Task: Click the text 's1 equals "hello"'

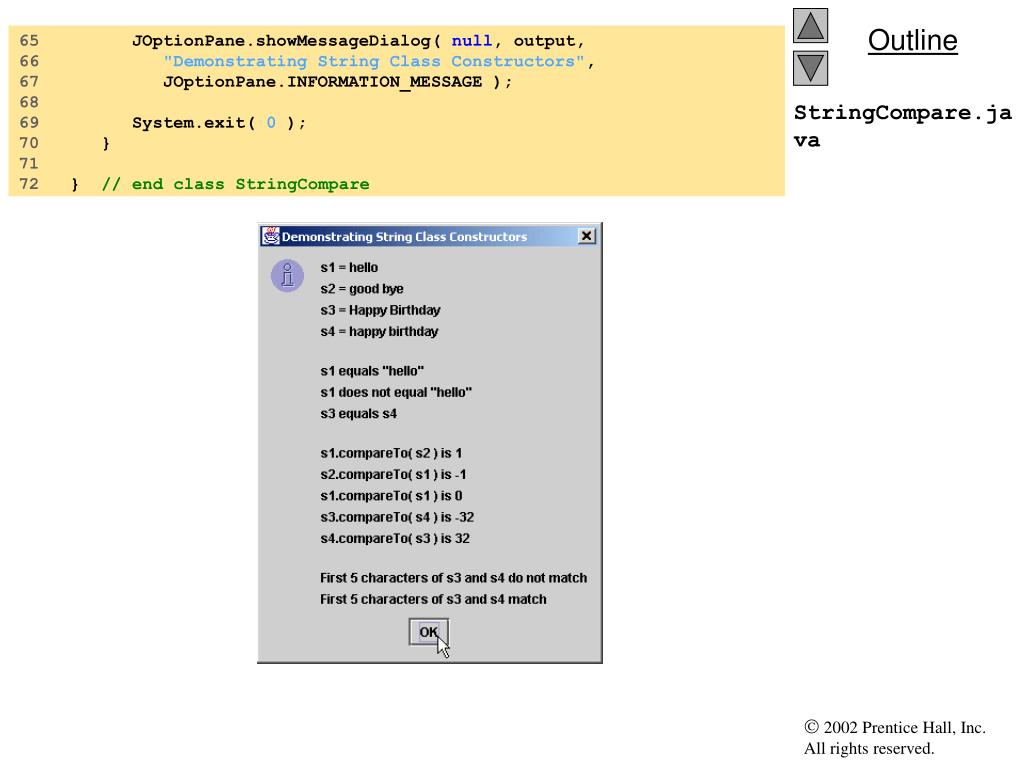Action: coord(372,371)
